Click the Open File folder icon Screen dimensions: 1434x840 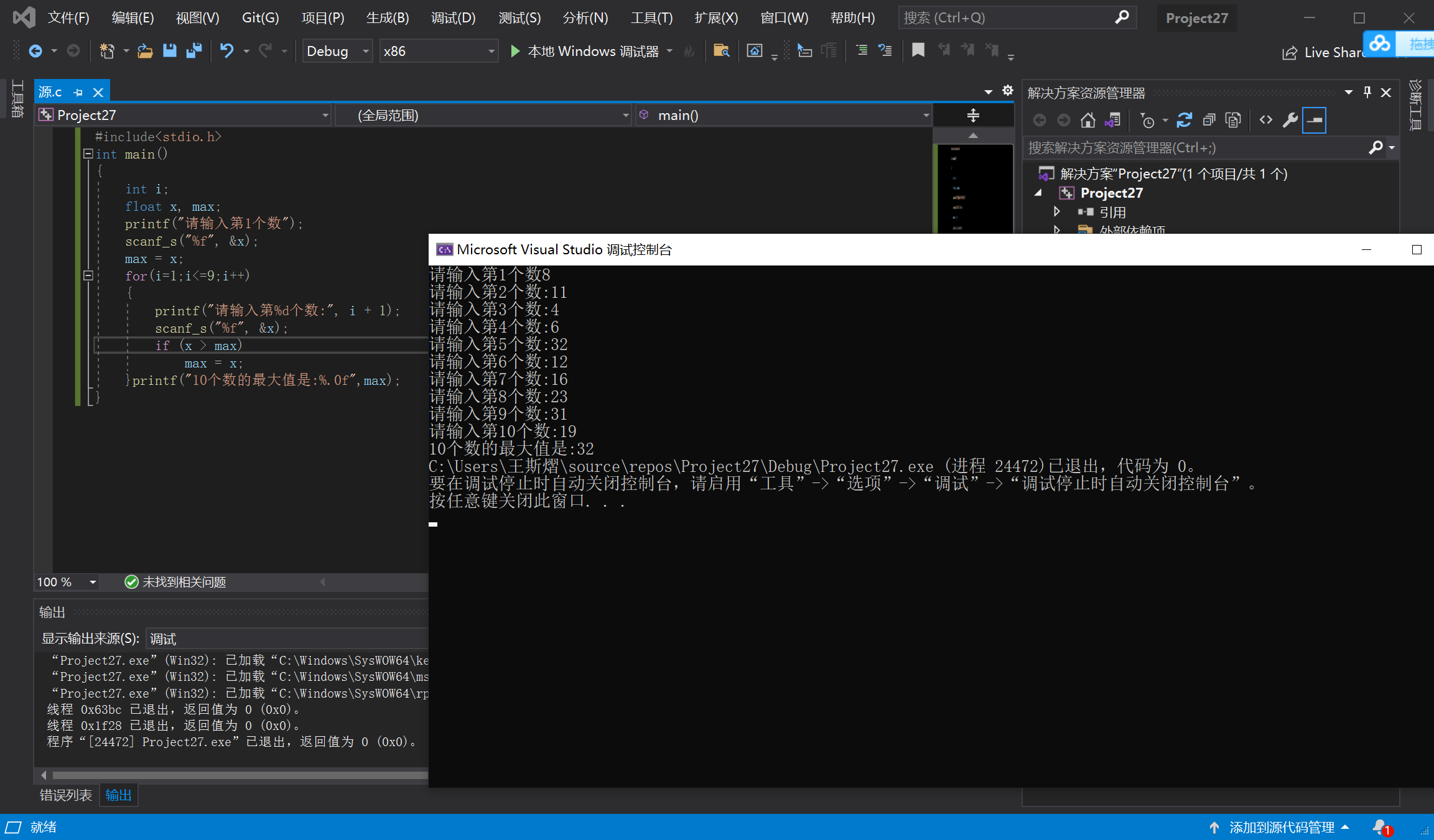click(x=145, y=51)
